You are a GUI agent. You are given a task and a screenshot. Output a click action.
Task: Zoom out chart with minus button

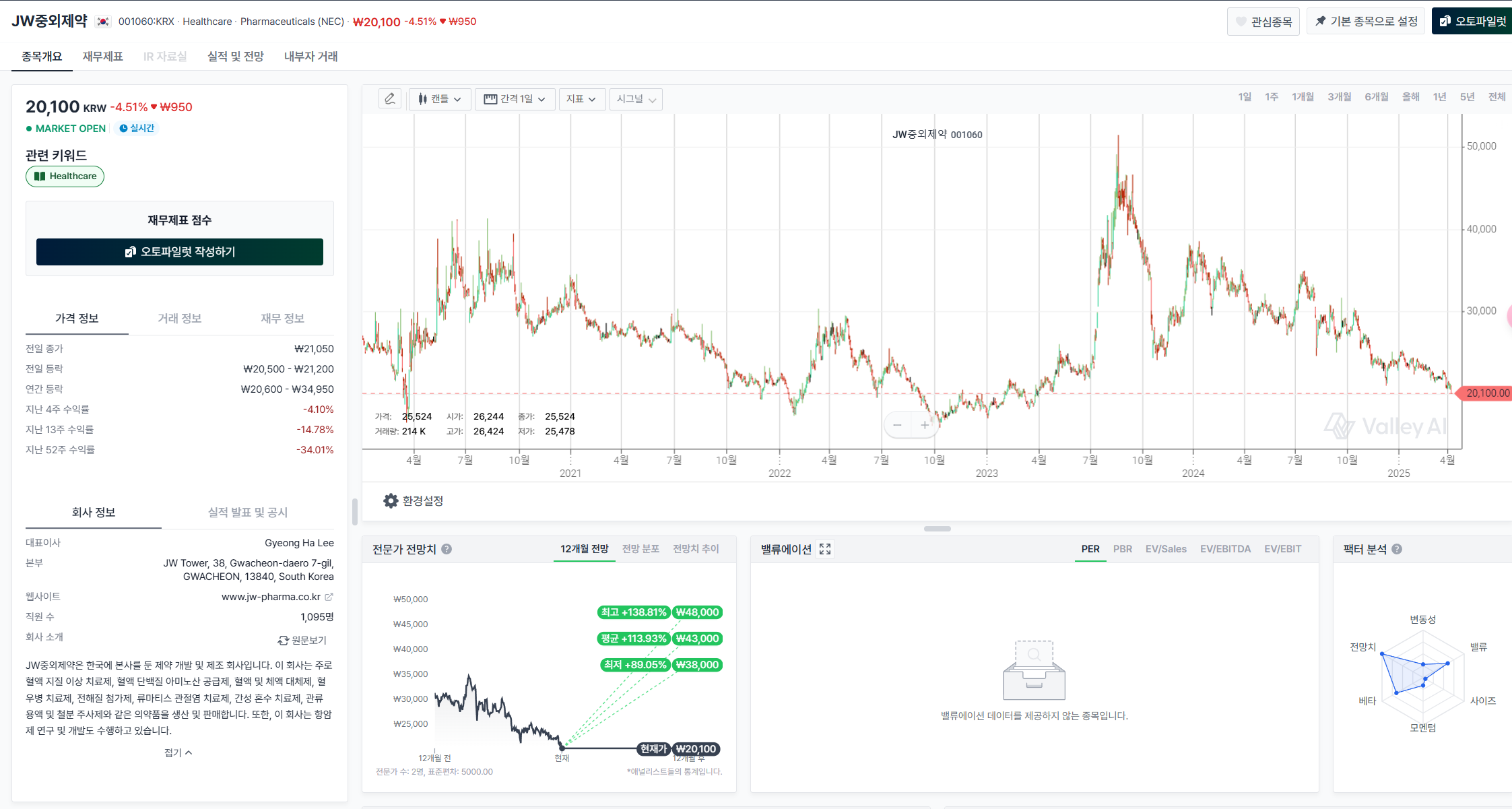pyautogui.click(x=897, y=425)
